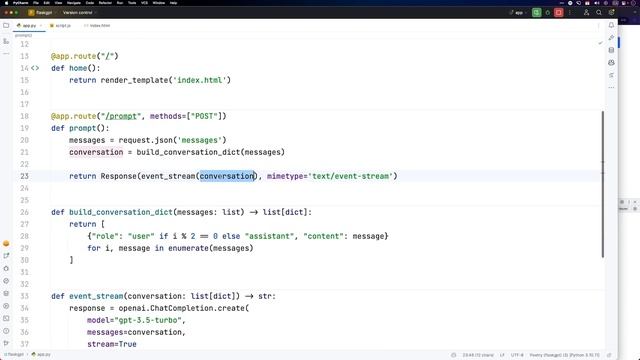
Task: Click event_stream definition on line 33
Action: (x=96, y=296)
